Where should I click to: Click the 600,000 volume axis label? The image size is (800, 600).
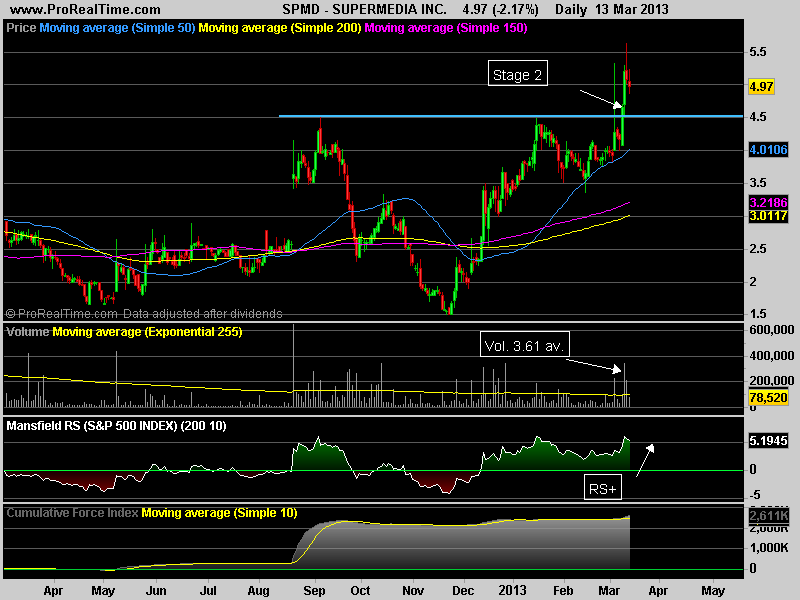pyautogui.click(x=772, y=330)
